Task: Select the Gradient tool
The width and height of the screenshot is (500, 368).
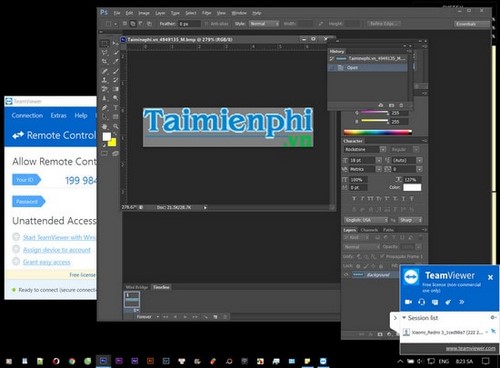Action: pyautogui.click(x=115, y=89)
